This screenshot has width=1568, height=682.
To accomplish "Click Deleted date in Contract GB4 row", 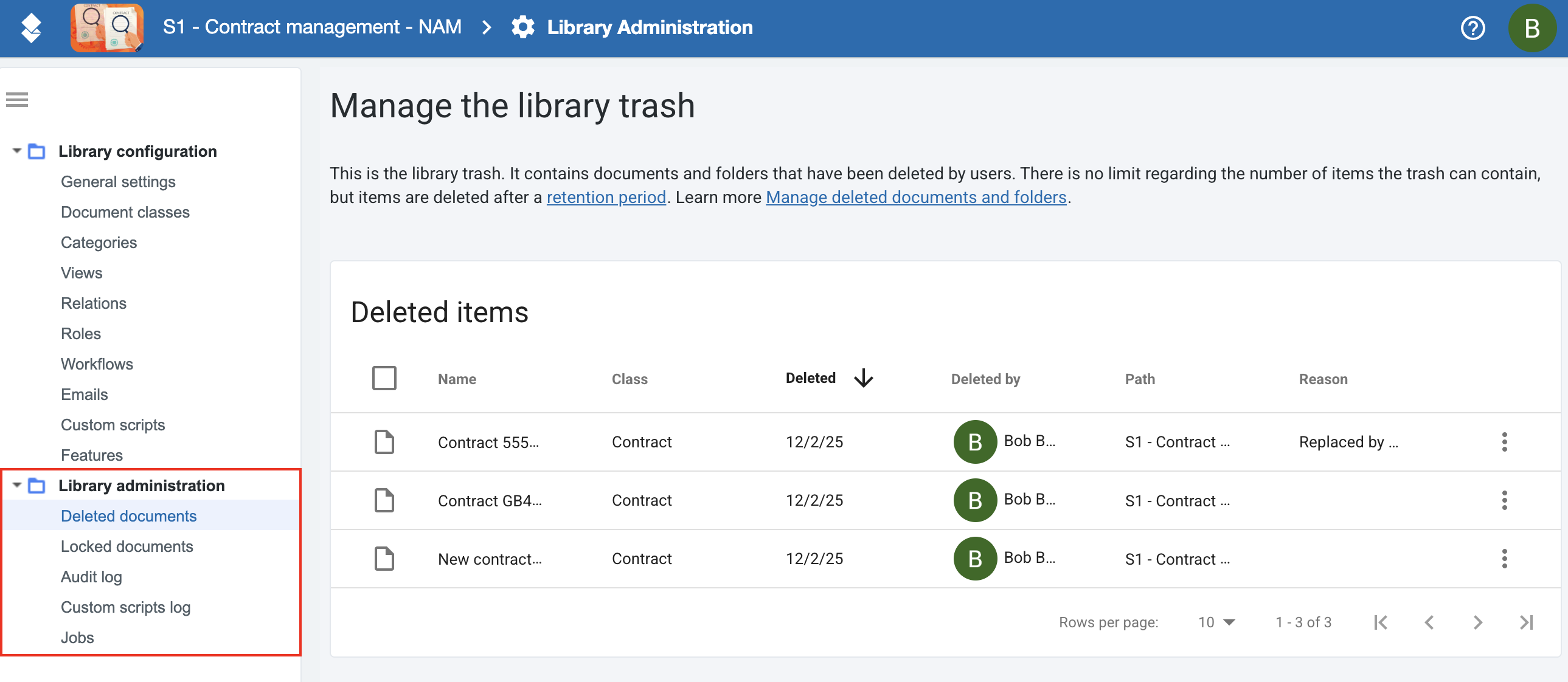I will coord(814,500).
